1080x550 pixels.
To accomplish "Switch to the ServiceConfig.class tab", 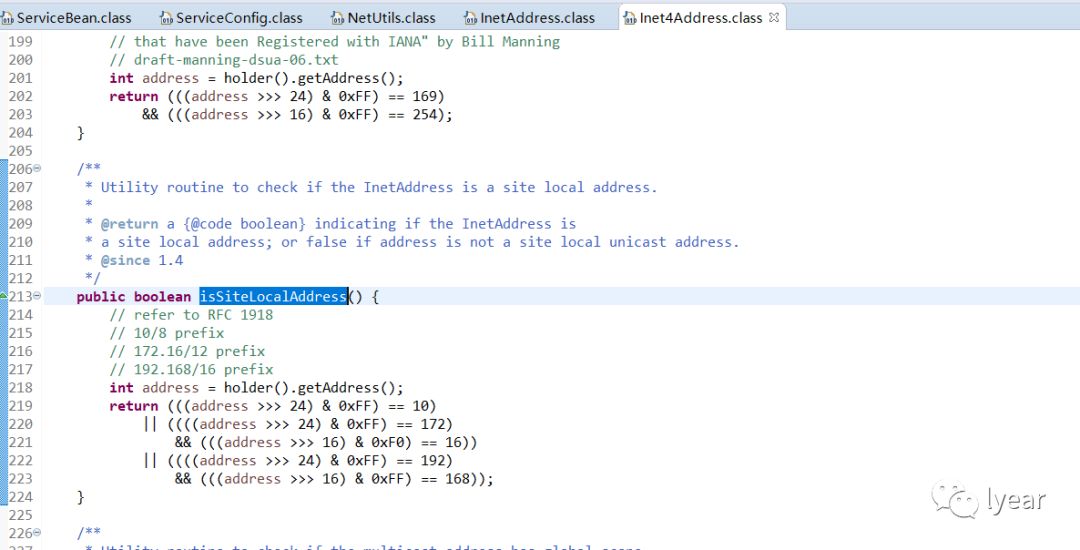I will pos(231,18).
